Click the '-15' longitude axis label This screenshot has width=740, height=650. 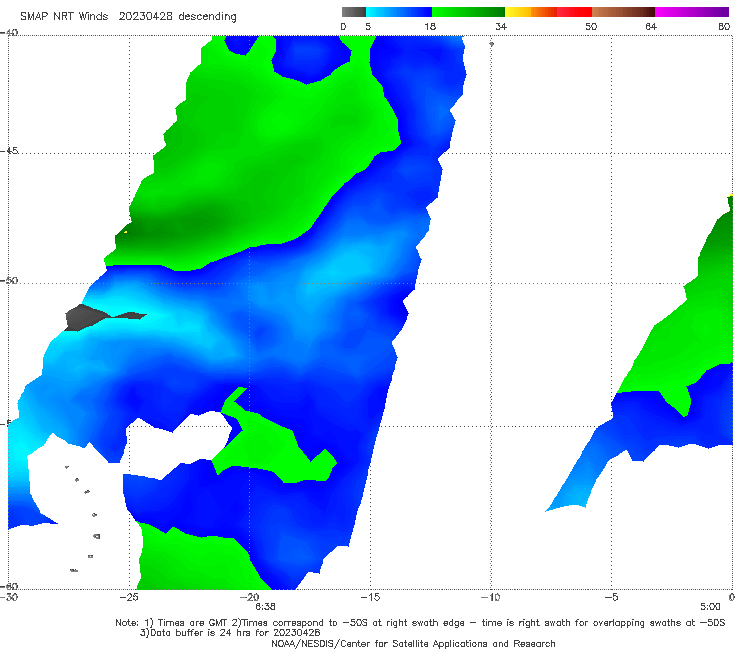point(370,598)
